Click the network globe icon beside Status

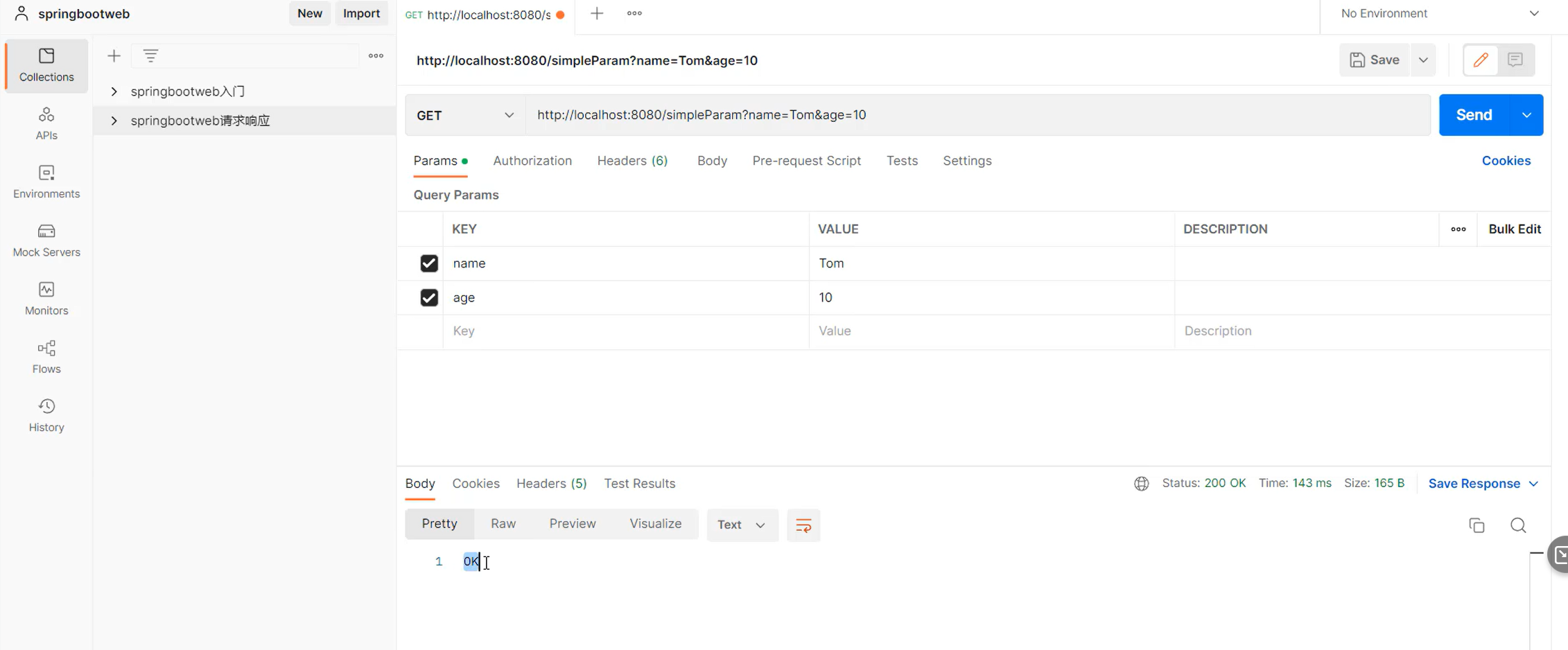coord(1142,484)
